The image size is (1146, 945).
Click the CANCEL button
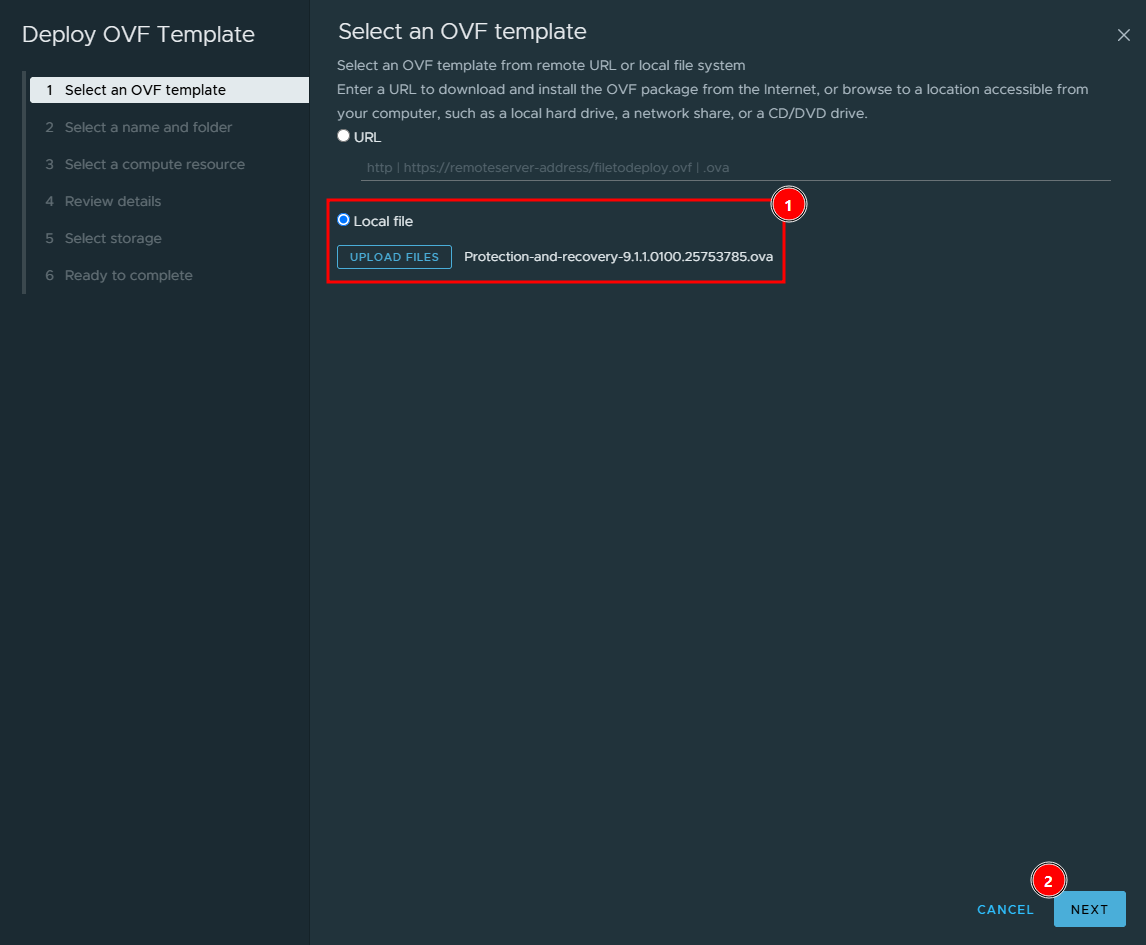(1005, 909)
